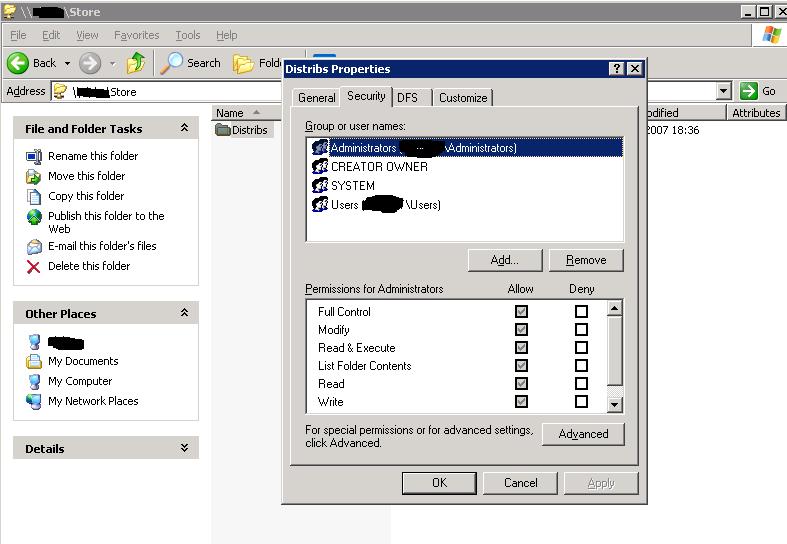Click the Rename this folder icon
The height and width of the screenshot is (544, 787).
[x=34, y=157]
